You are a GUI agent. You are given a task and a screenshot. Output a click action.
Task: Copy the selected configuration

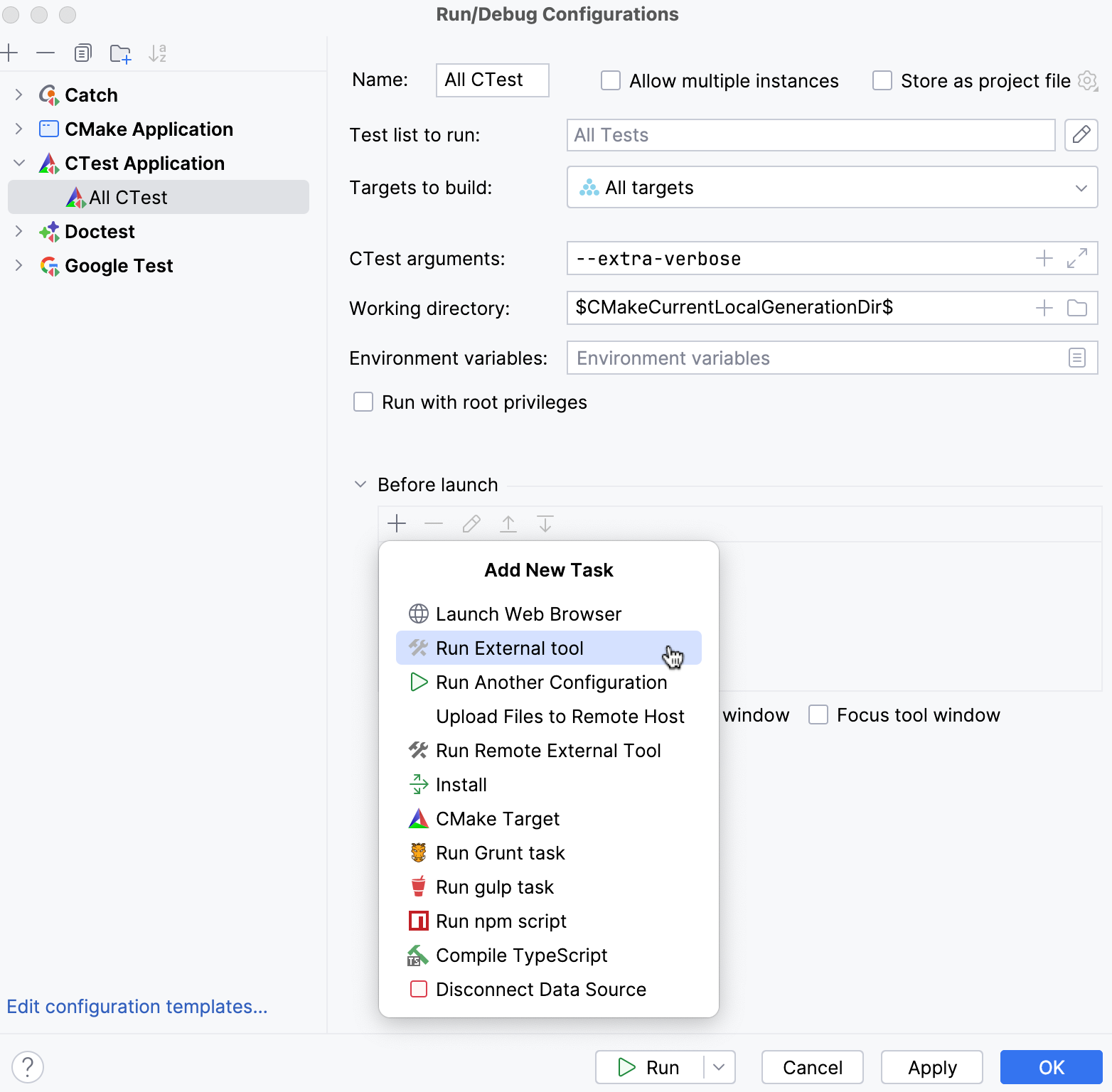83,53
